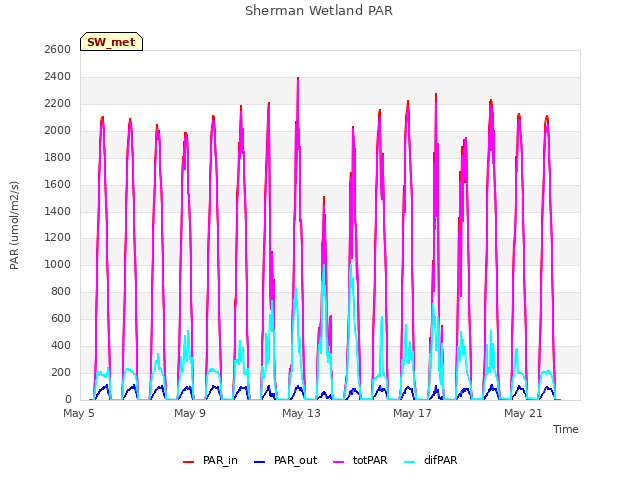Toggle the totPAR legend entry
640x480 pixels.
point(360,460)
